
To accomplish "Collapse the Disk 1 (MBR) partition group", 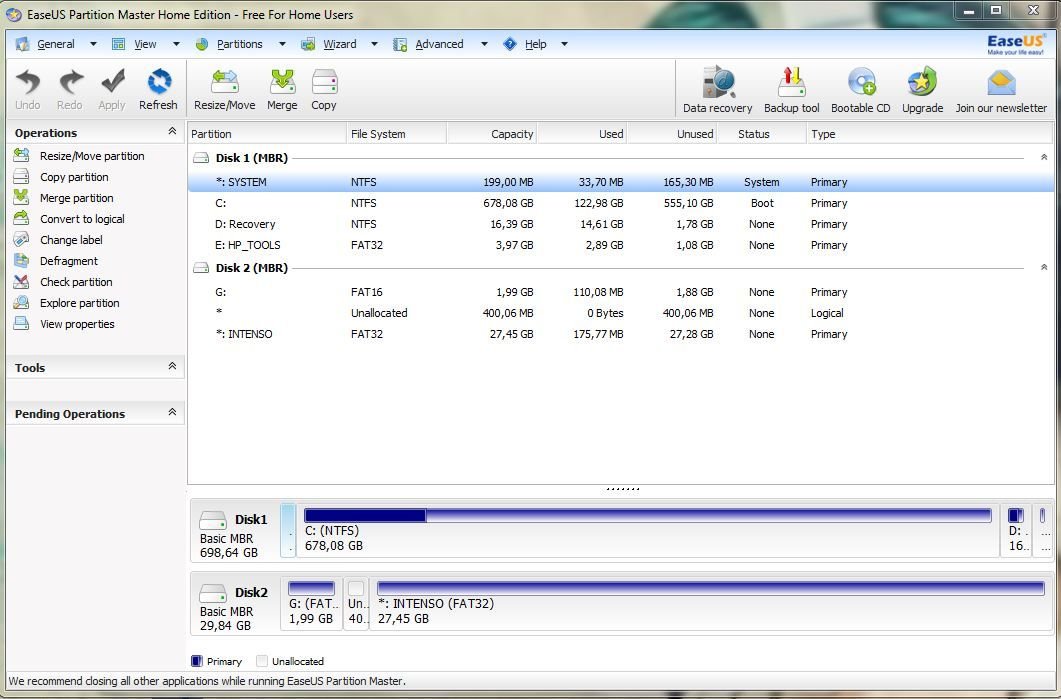I will 1044,157.
